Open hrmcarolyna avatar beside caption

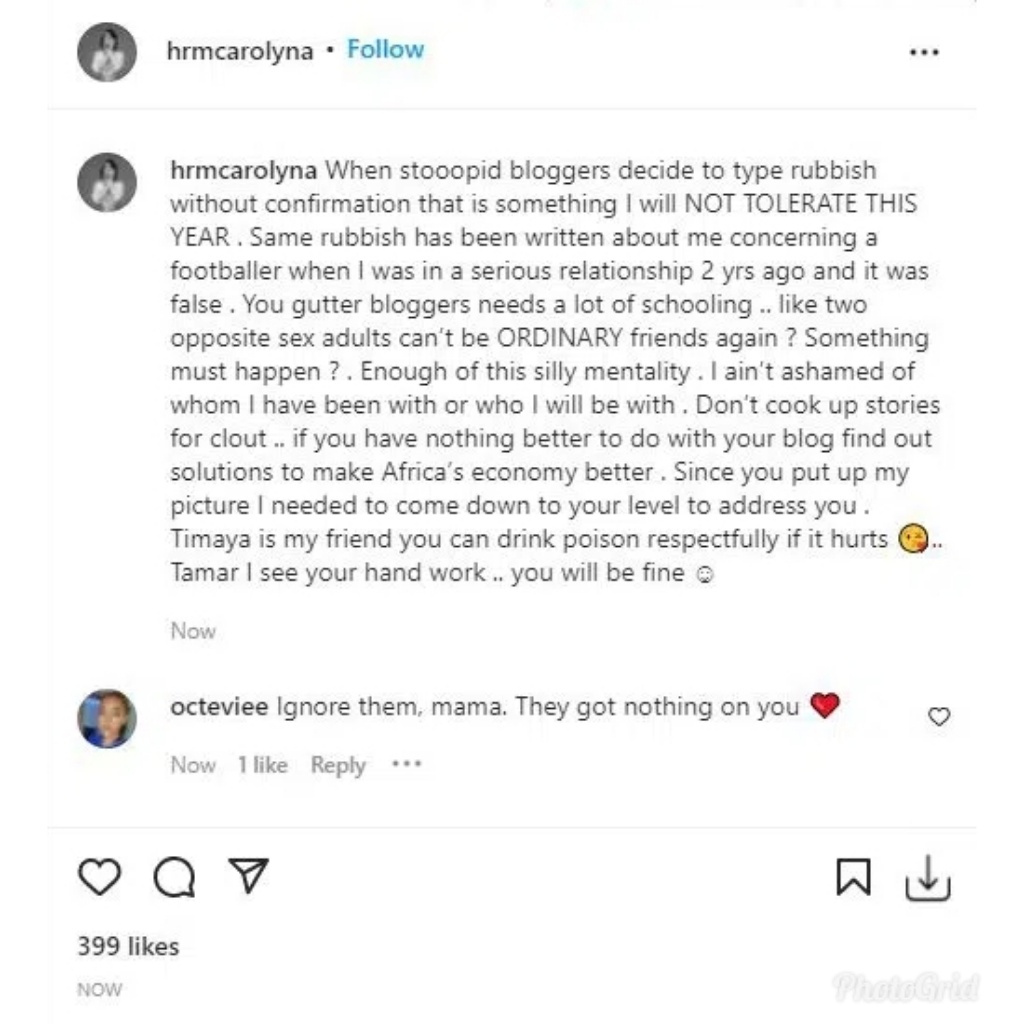click(x=107, y=183)
